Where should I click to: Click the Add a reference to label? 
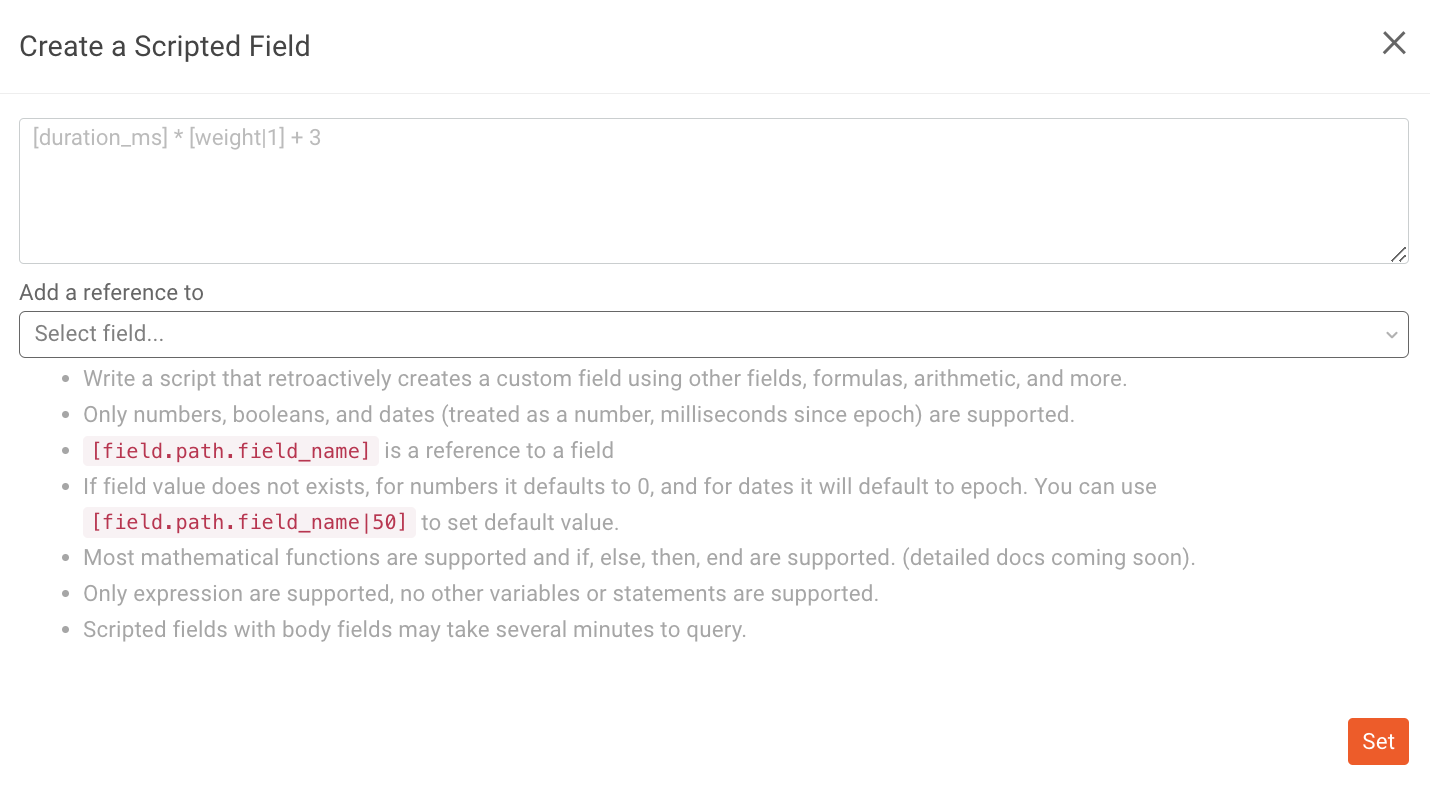pos(111,292)
